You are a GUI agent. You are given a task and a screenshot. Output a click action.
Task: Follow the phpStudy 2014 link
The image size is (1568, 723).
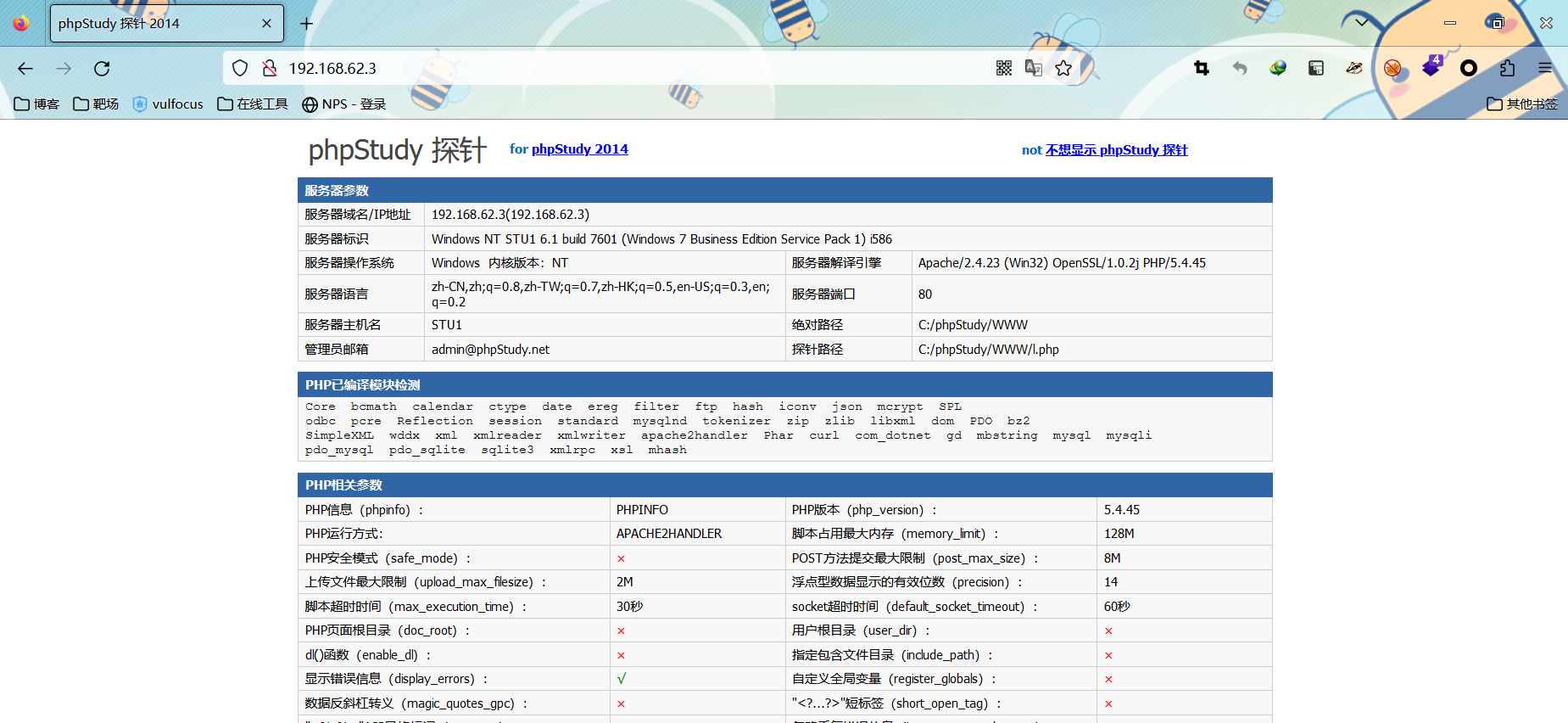pyautogui.click(x=580, y=149)
